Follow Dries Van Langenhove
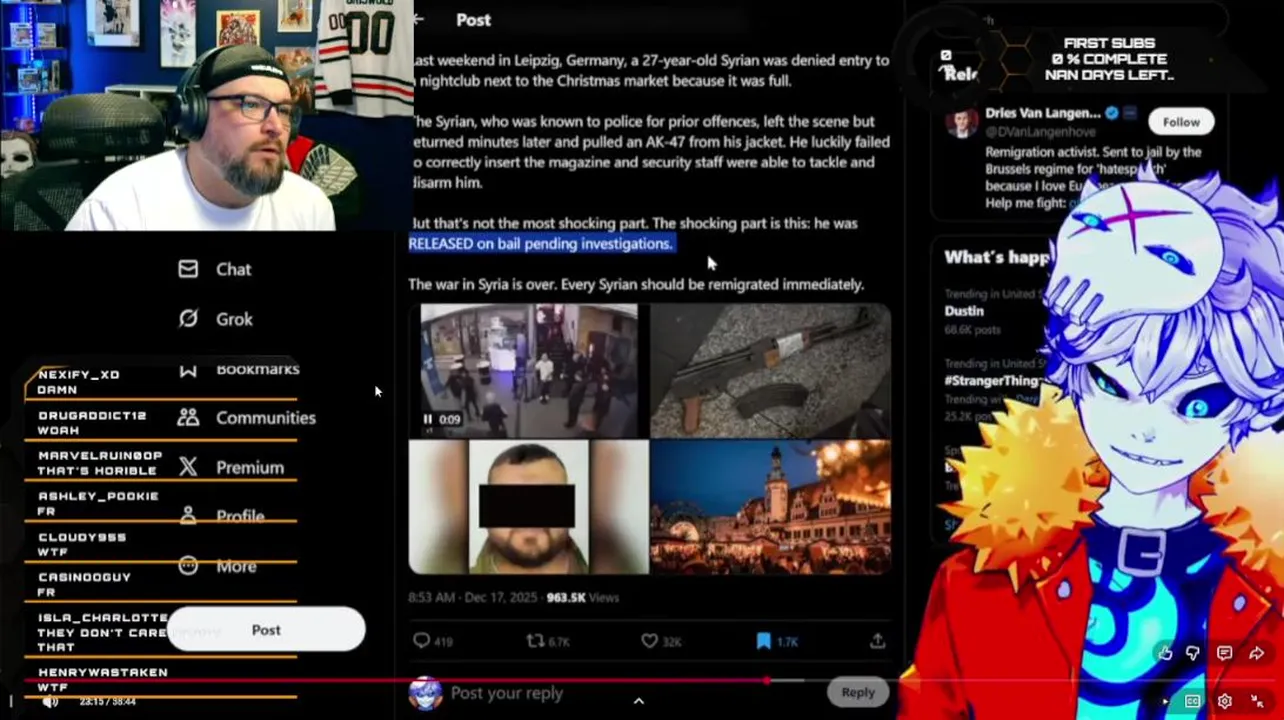1284x720 pixels. (x=1181, y=122)
